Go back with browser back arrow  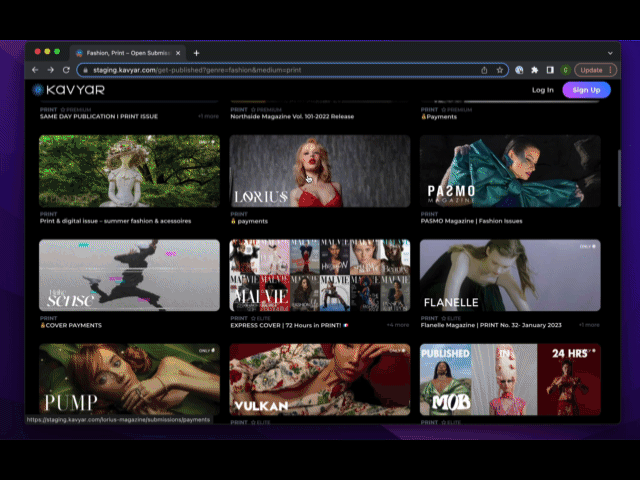point(35,70)
